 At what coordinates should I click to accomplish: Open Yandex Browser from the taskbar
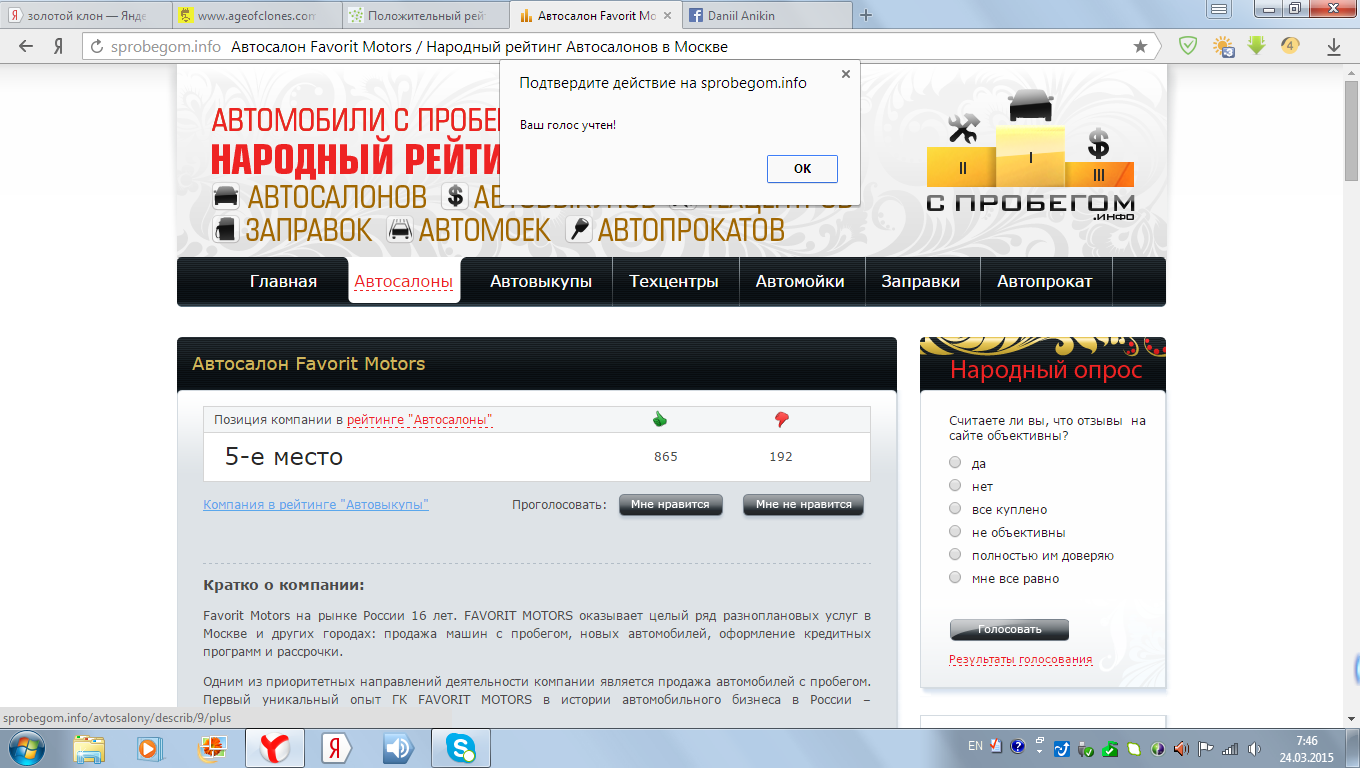[x=275, y=748]
